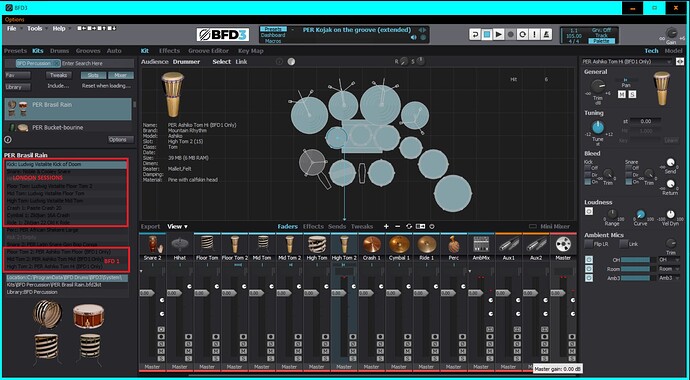Open the Groove Editor tab
The width and height of the screenshot is (690, 380).
(x=209, y=51)
